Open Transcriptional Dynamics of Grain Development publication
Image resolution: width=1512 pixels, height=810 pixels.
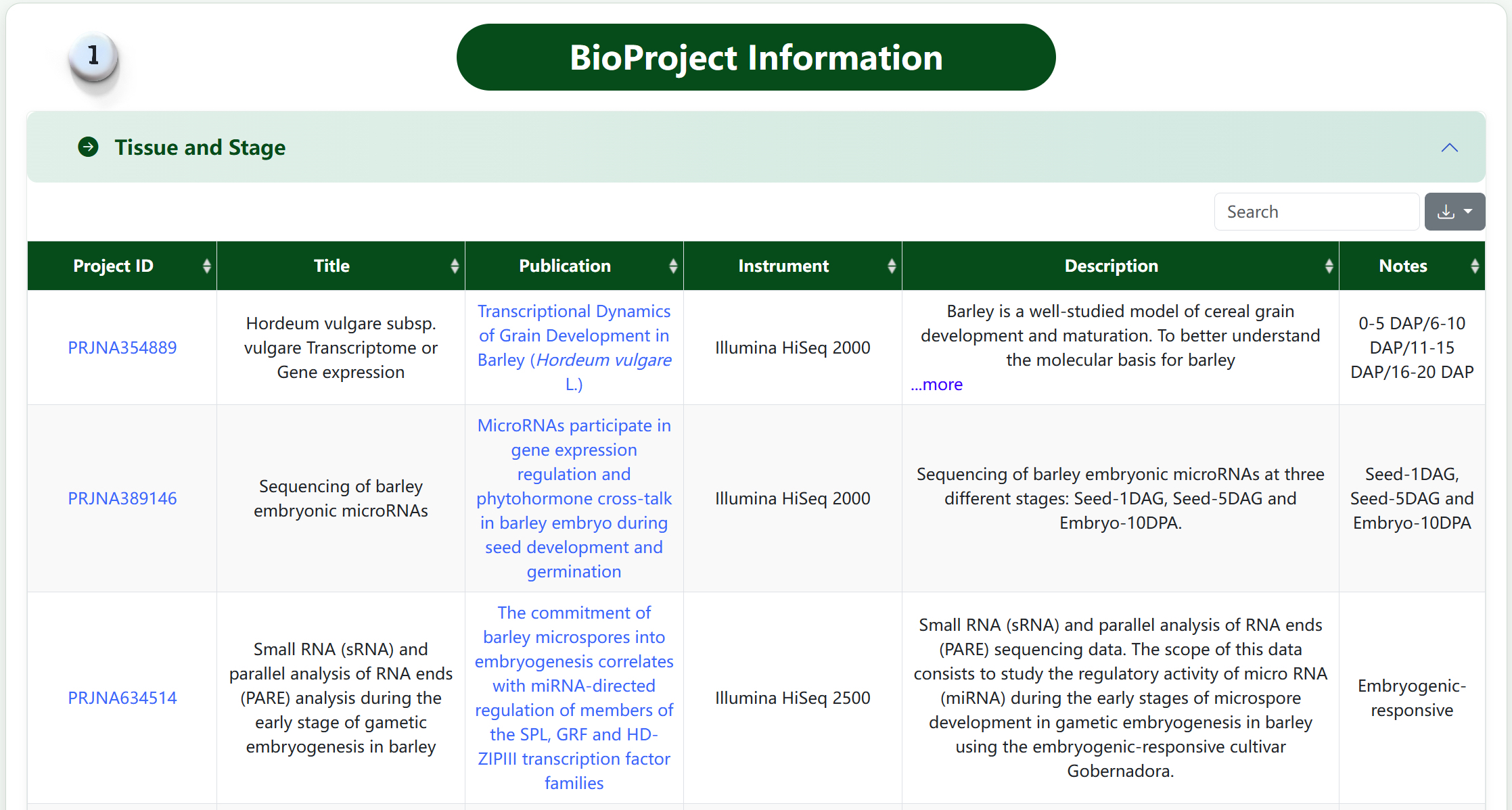click(x=574, y=348)
